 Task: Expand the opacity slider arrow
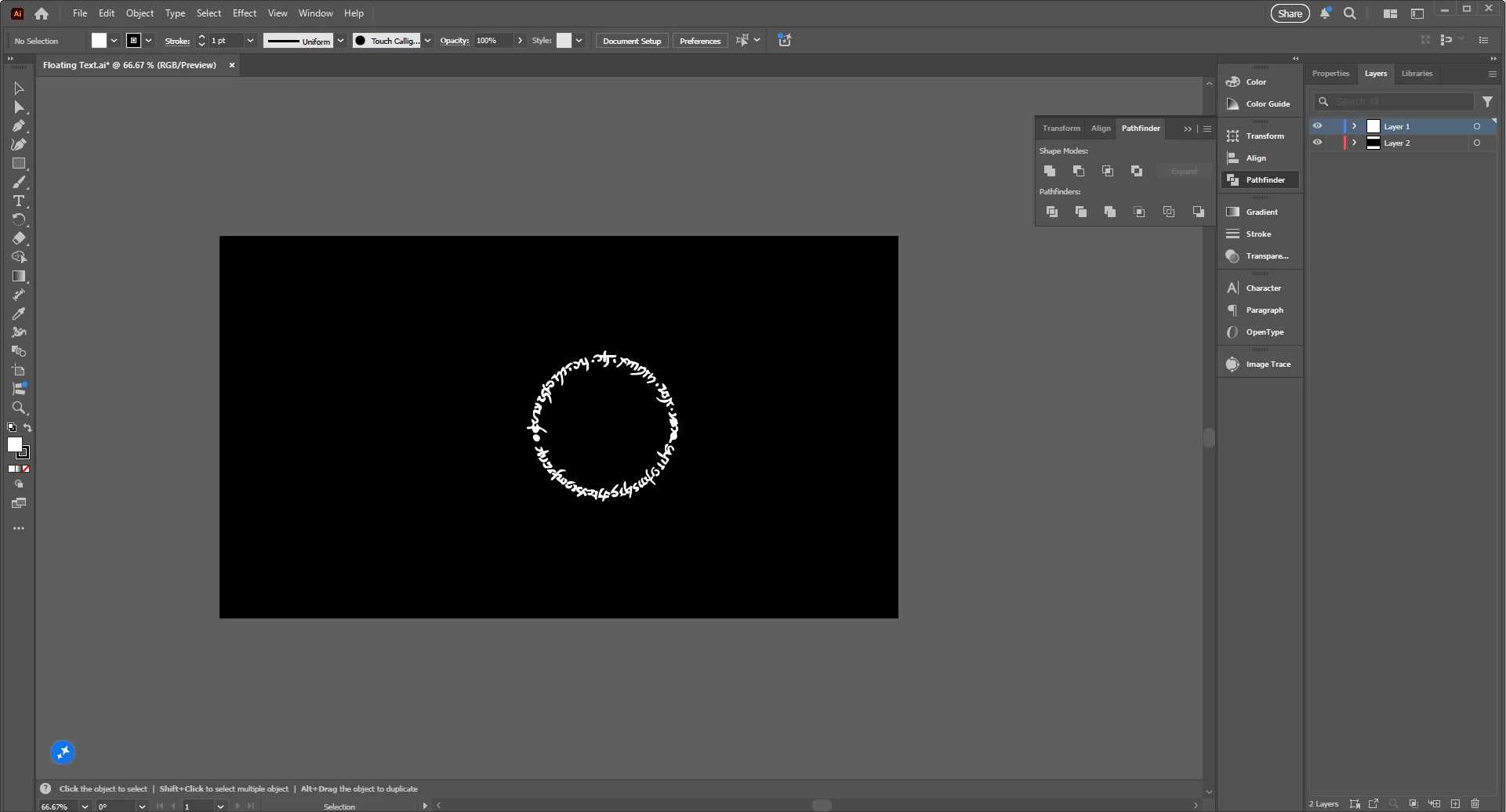click(520, 41)
